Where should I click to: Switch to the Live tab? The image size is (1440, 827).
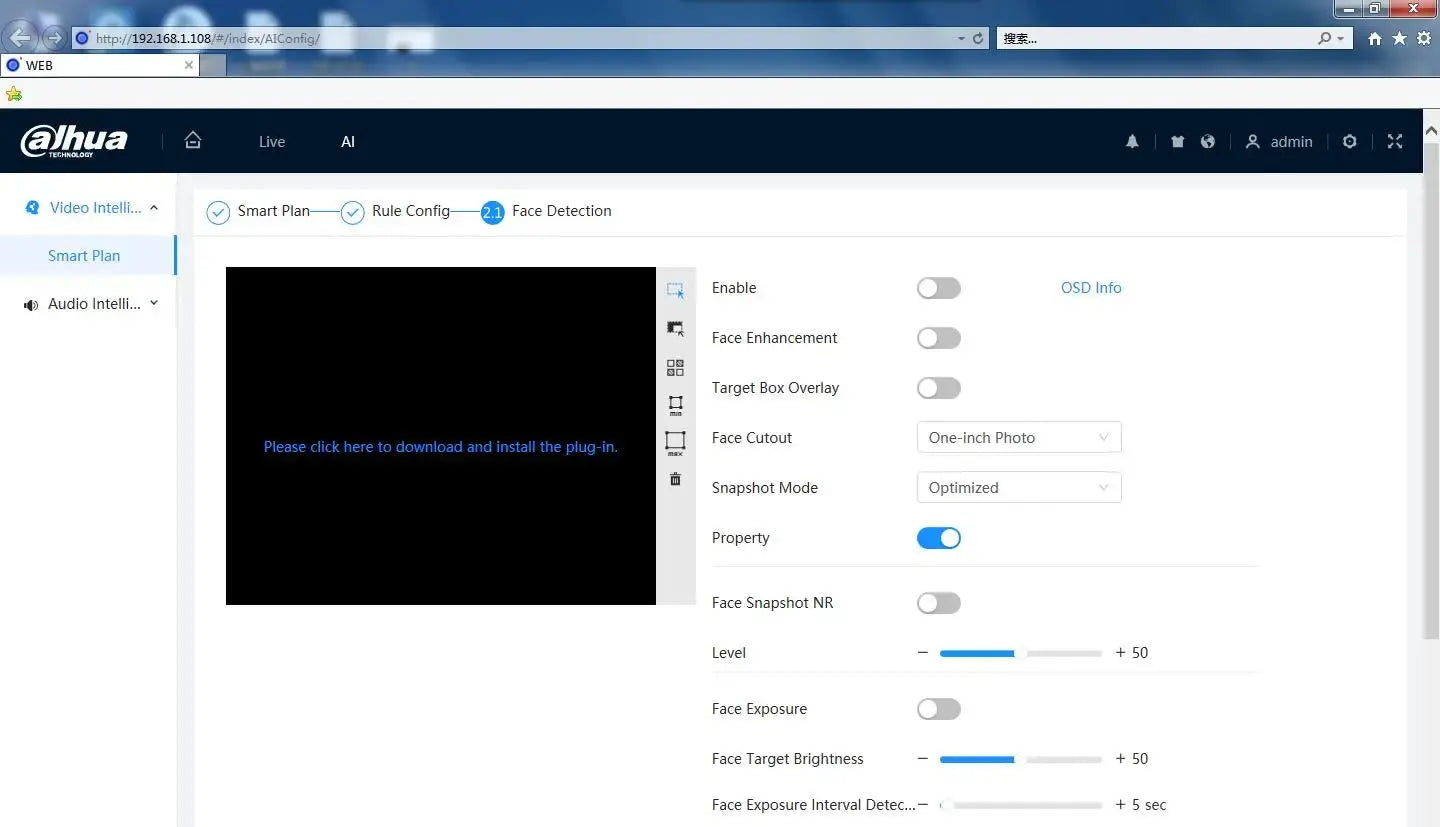[272, 142]
